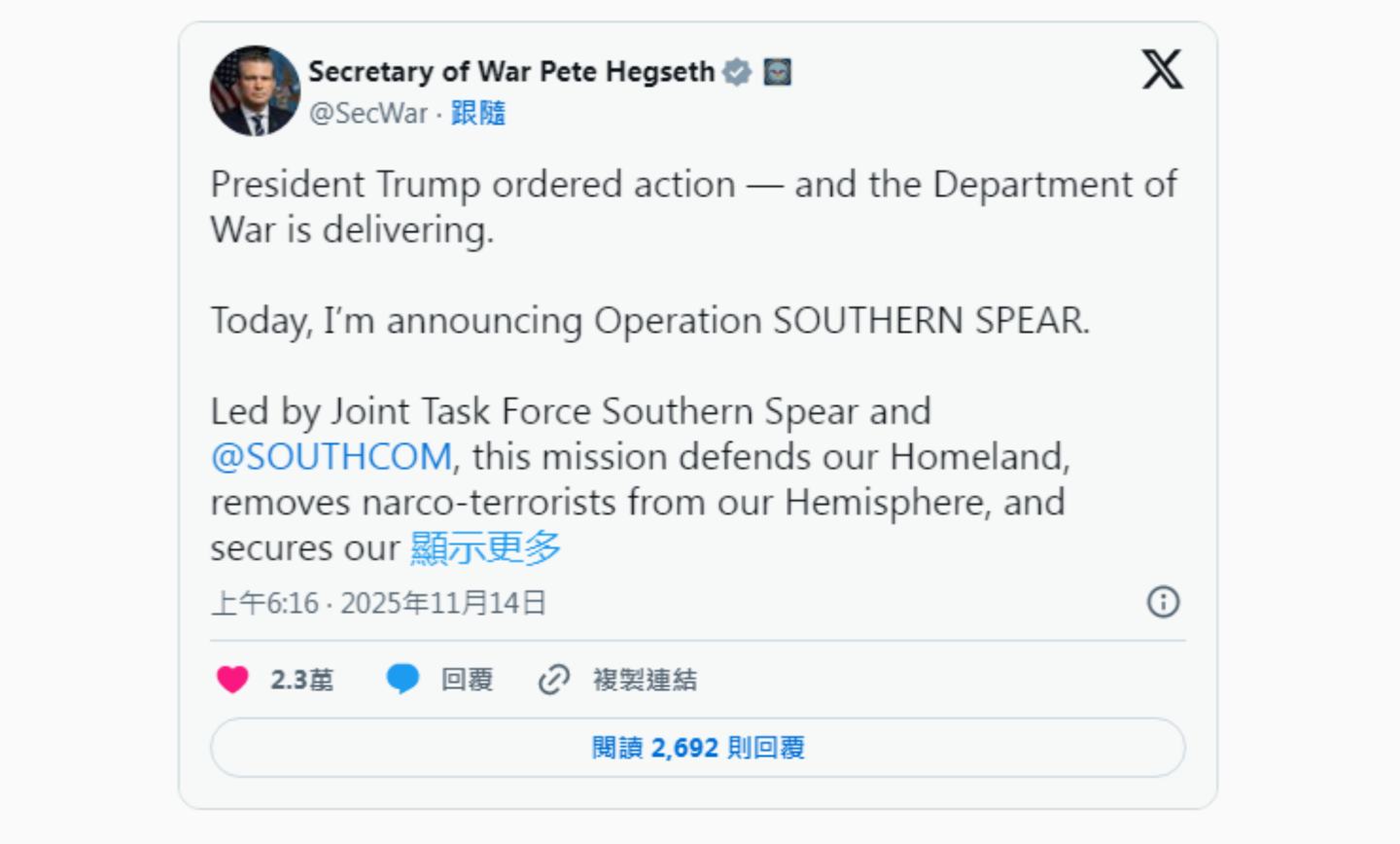
Task: Open the display name Secretary of War Pete Hegseth
Action: coord(511,71)
